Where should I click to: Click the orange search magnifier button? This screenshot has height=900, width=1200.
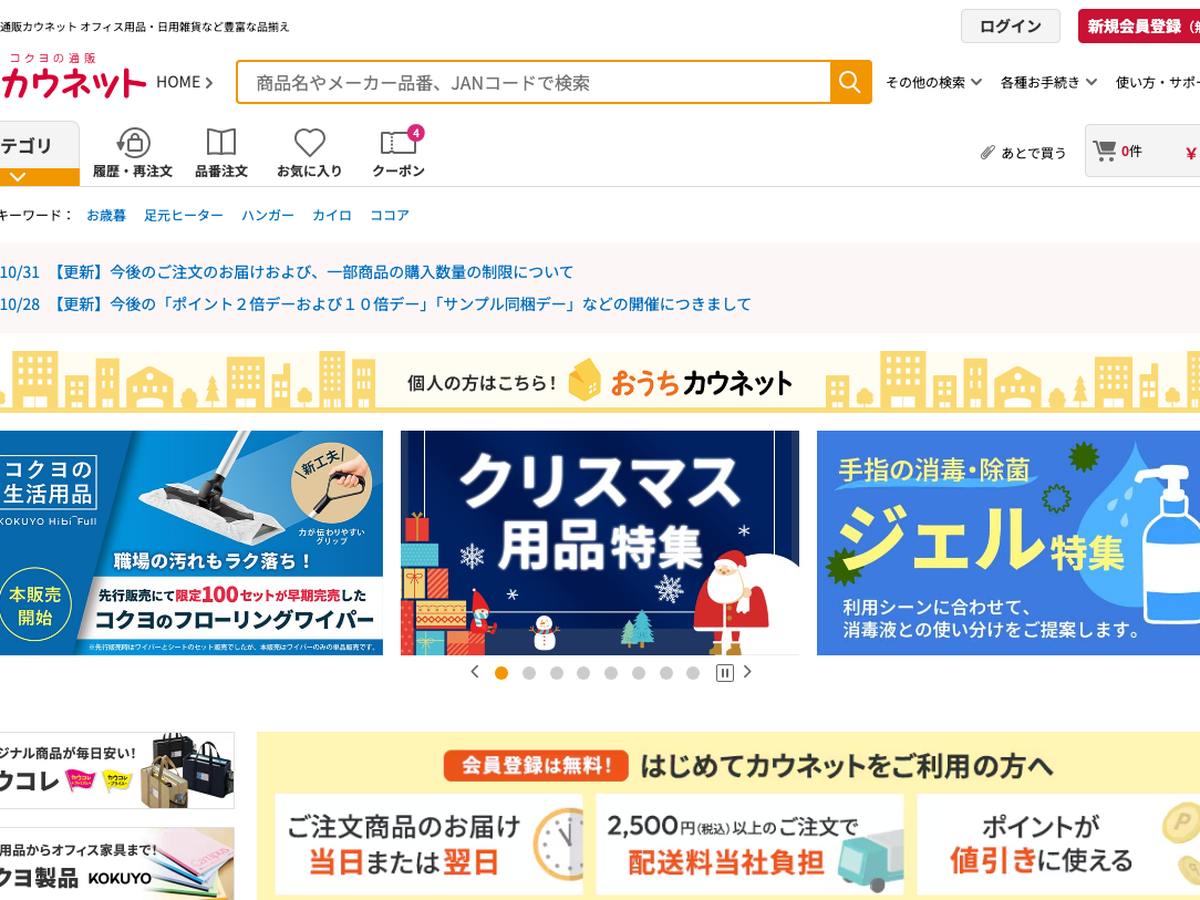pos(850,82)
